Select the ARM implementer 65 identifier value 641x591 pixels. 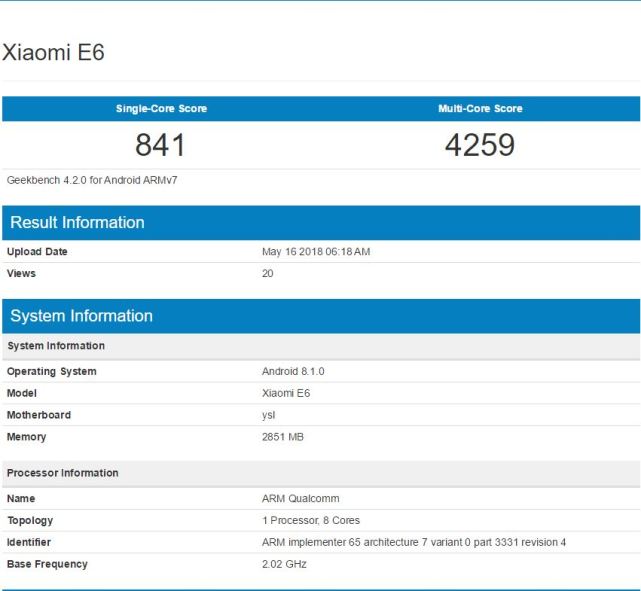coord(414,542)
